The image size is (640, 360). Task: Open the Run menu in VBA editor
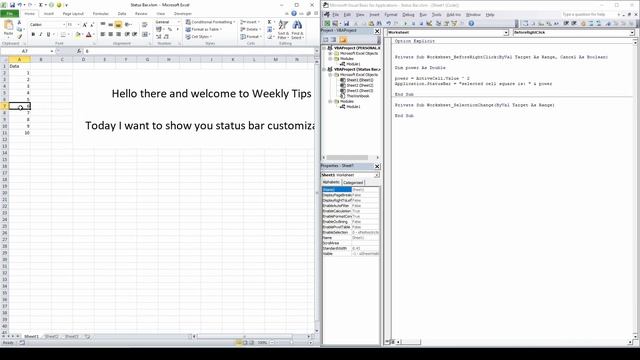tap(423, 15)
